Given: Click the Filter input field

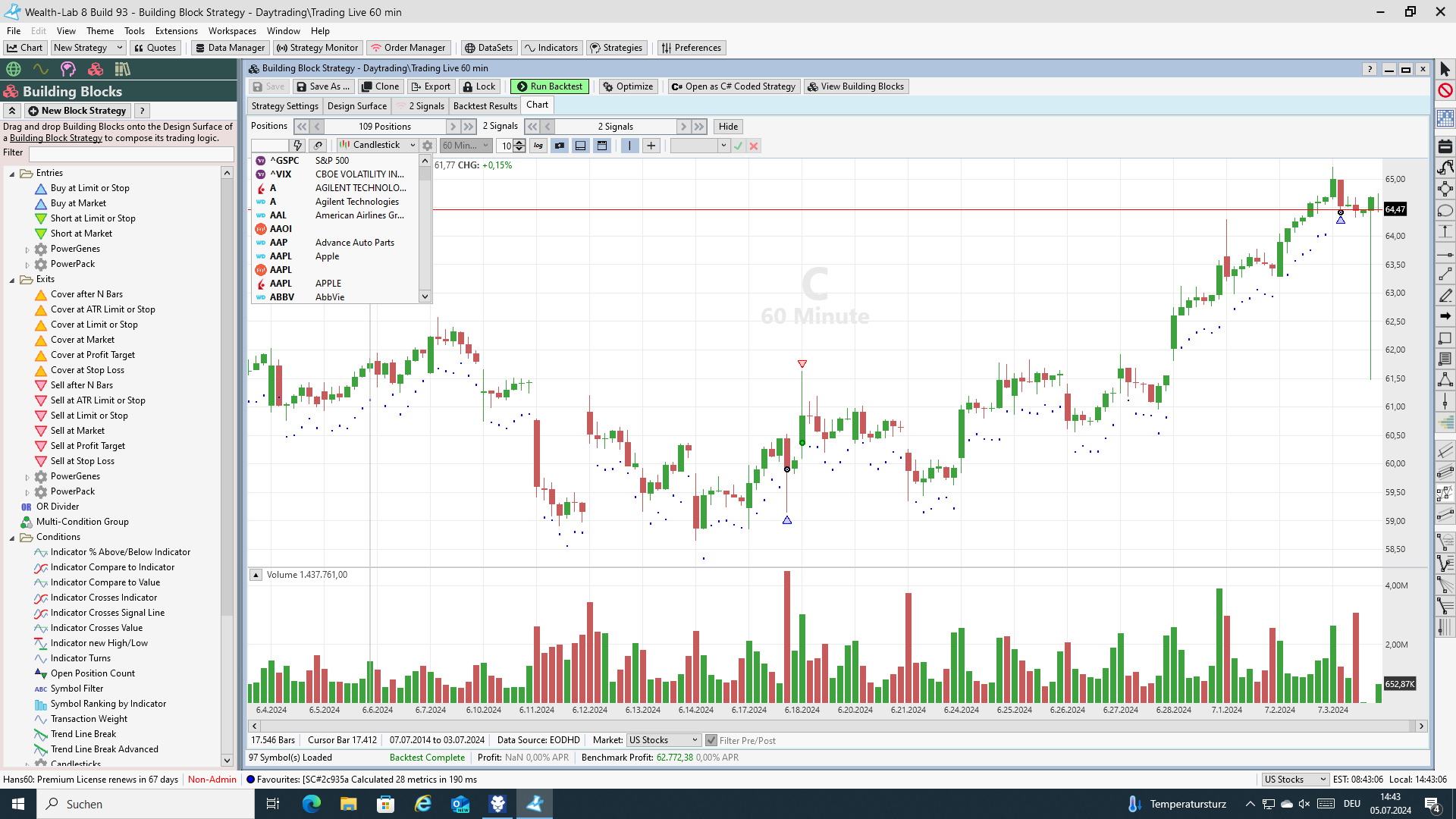Looking at the screenshot, I should [131, 153].
